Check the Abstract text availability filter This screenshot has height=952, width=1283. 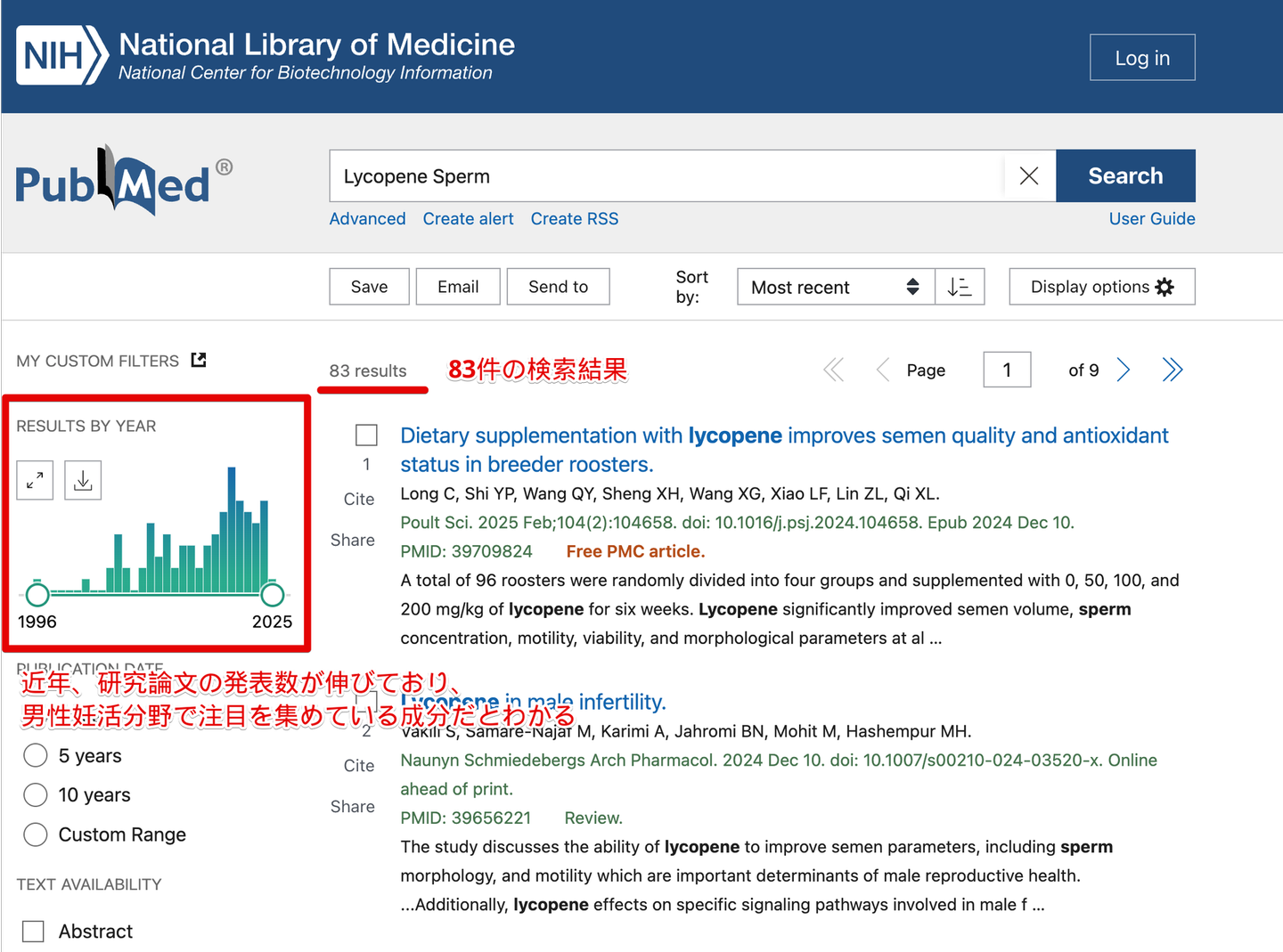pos(33,932)
